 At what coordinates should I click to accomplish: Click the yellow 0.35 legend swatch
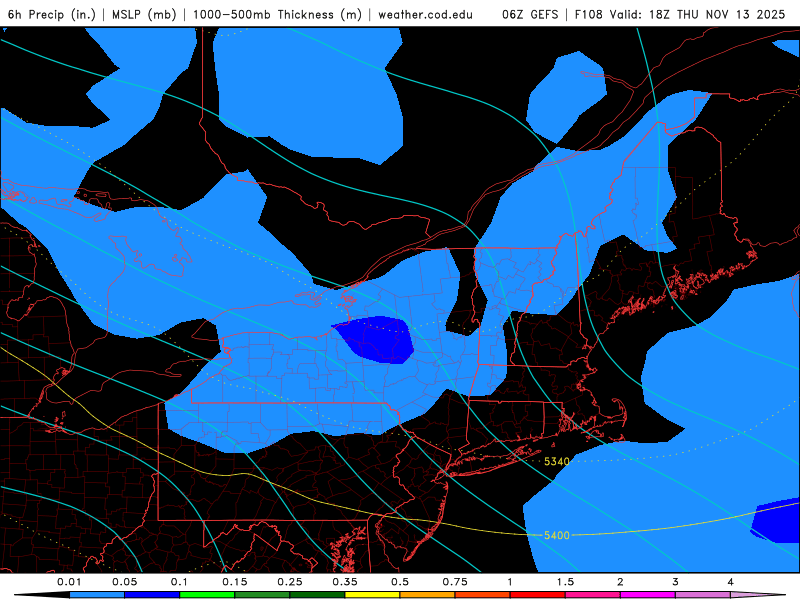[372, 595]
